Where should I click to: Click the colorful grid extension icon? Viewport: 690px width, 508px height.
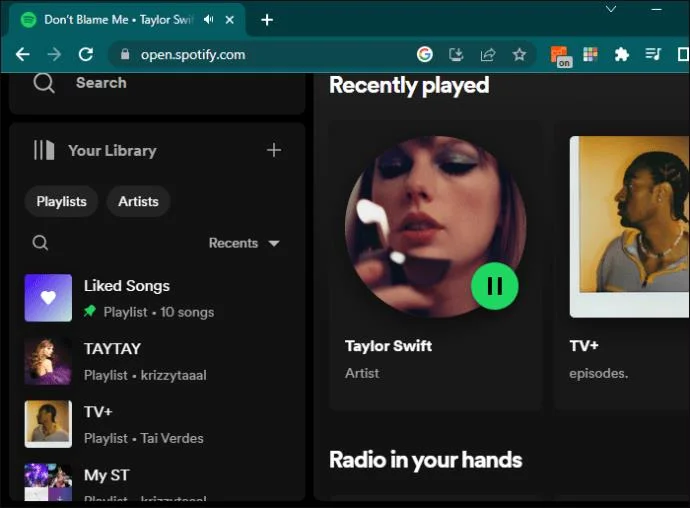590,55
